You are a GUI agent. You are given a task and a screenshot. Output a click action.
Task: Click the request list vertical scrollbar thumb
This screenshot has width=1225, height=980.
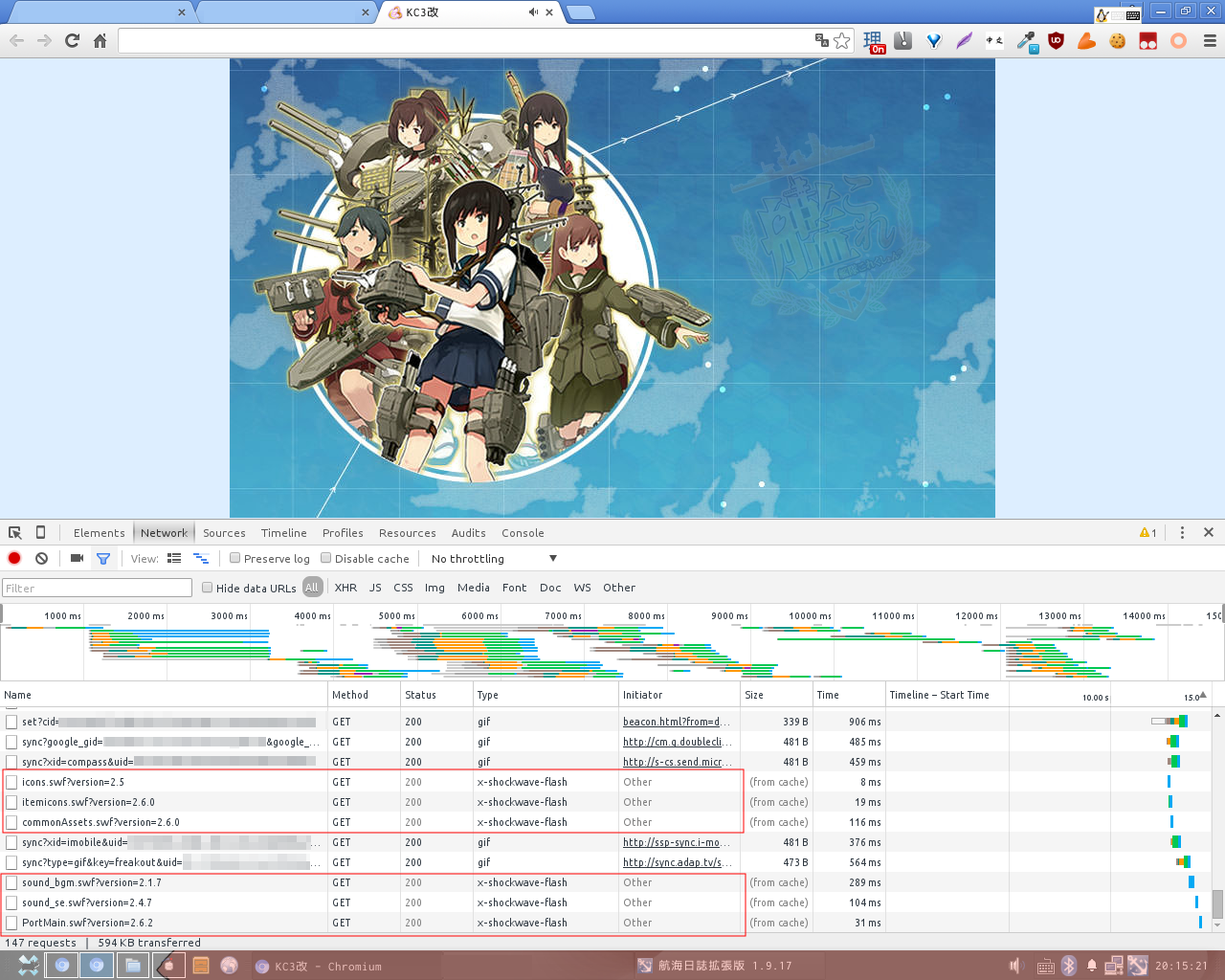click(x=1217, y=903)
